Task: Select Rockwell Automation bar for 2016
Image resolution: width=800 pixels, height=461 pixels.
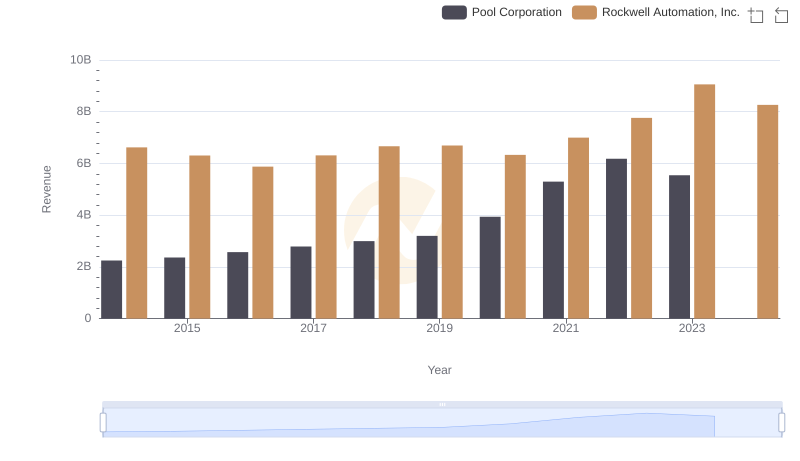Action: pyautogui.click(x=263, y=243)
